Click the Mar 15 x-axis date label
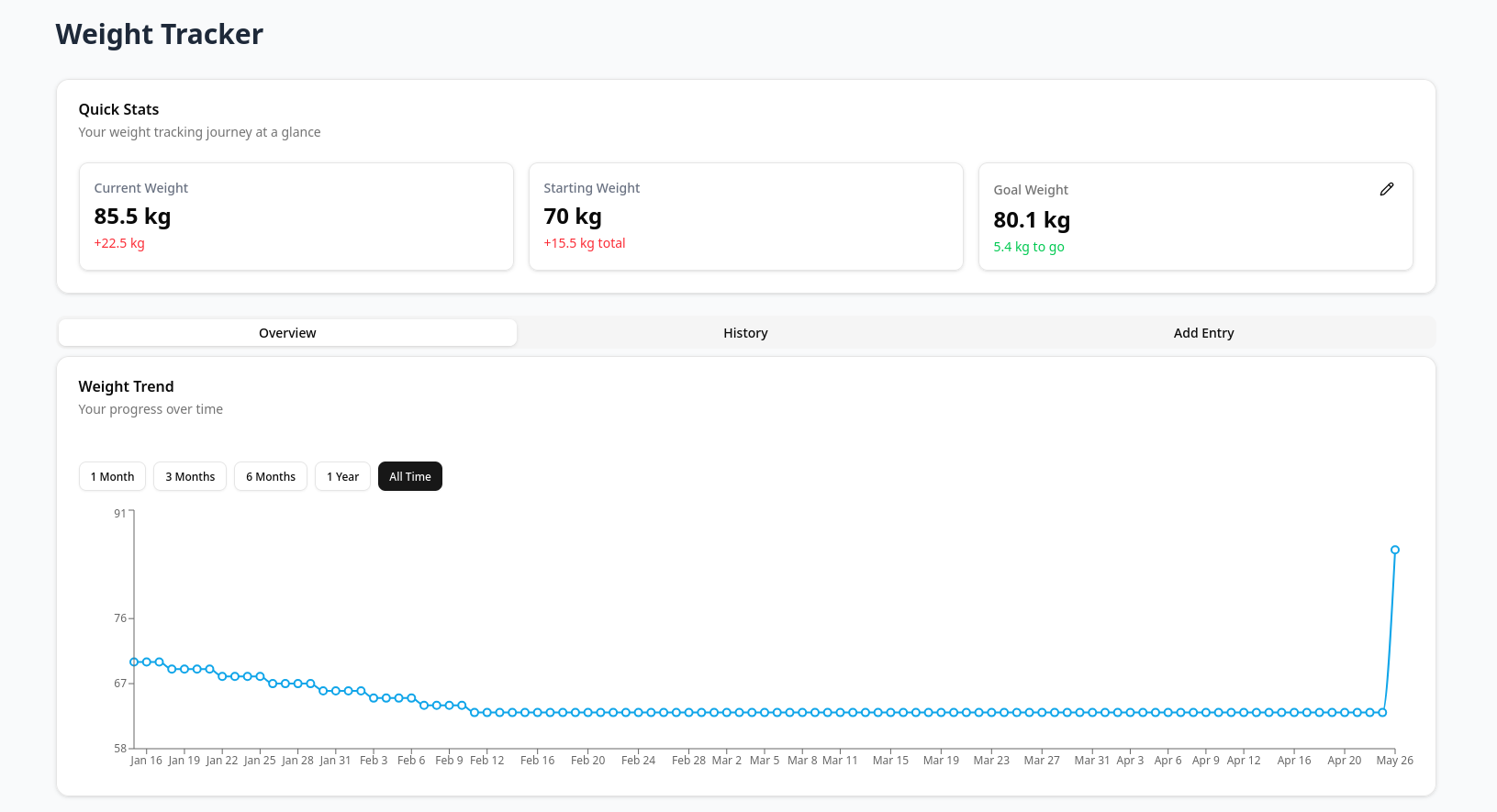The height and width of the screenshot is (812, 1497). 890,761
